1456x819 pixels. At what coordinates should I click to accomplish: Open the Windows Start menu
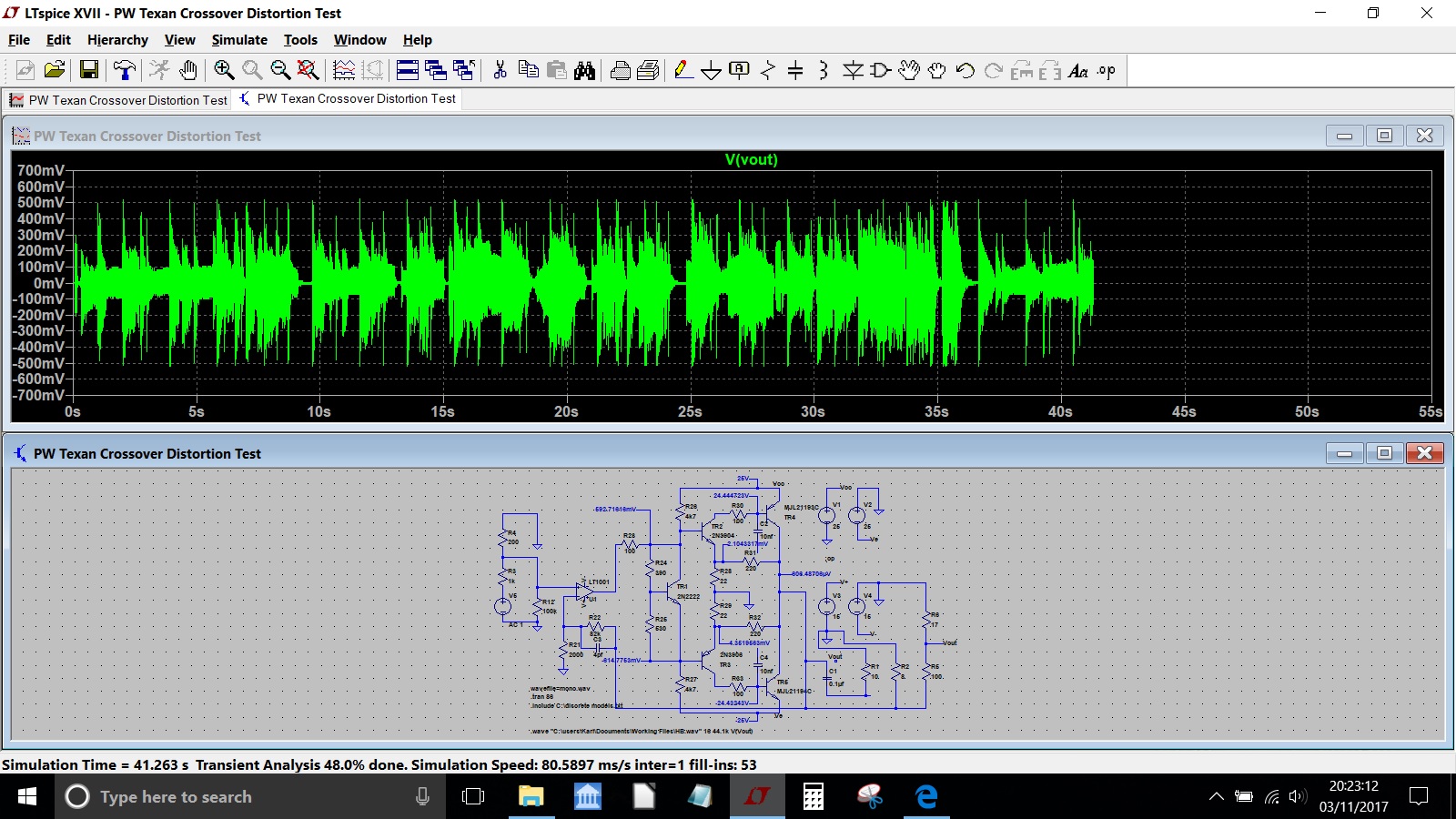tap(27, 796)
